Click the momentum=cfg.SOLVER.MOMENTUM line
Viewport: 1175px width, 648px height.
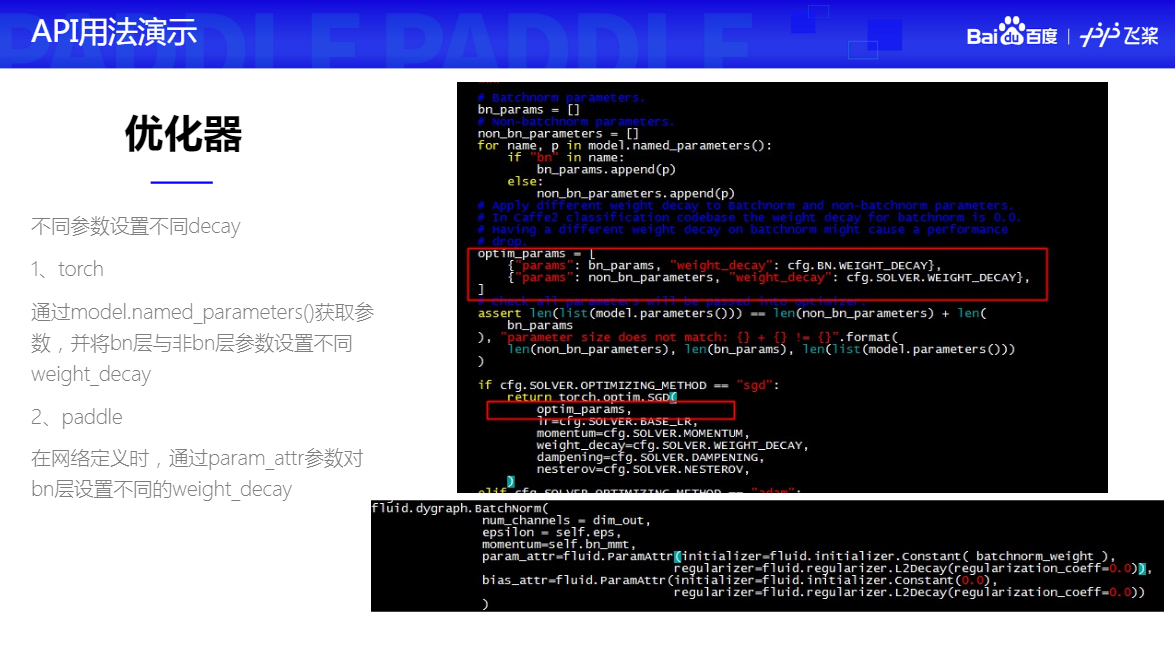point(642,433)
